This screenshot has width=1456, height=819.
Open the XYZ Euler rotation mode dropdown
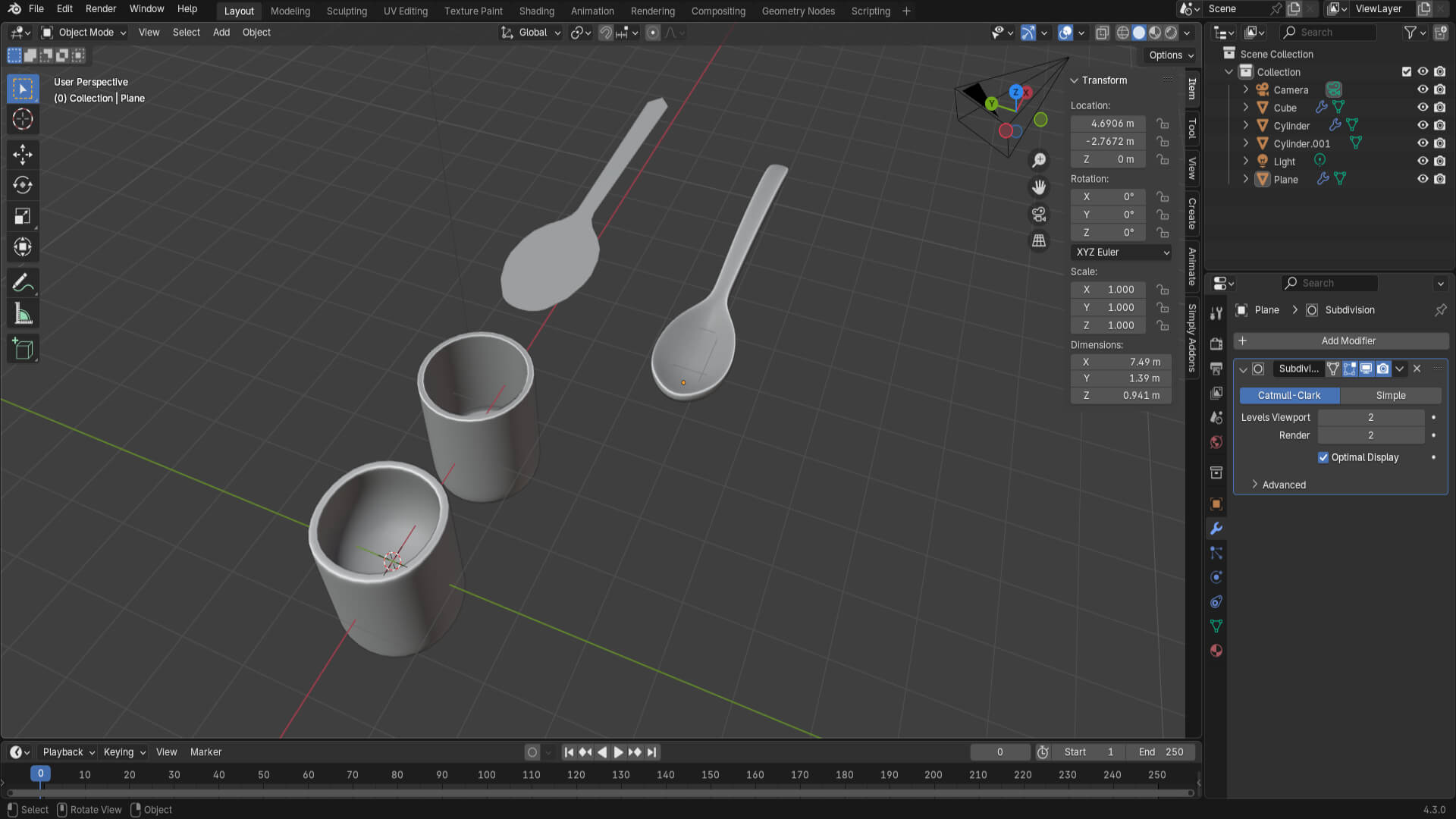coord(1122,253)
